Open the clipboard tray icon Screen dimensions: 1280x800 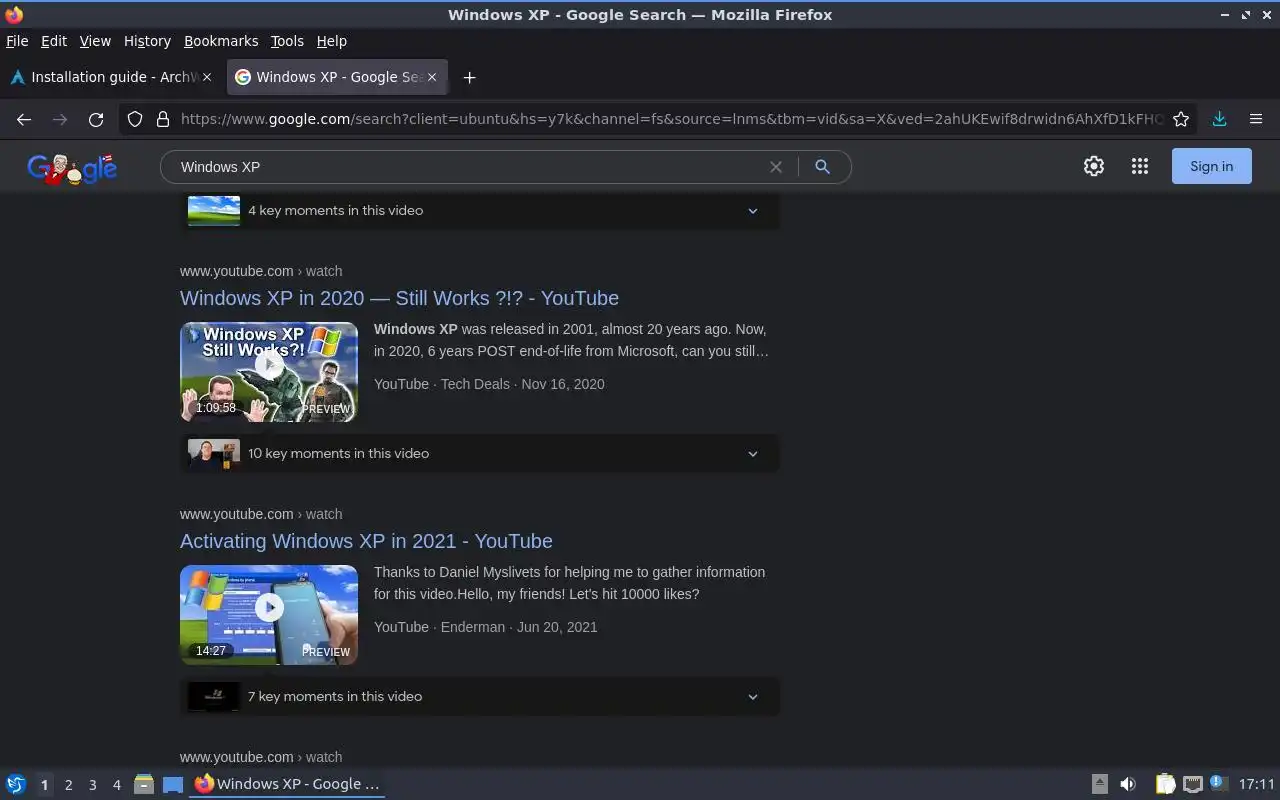[x=1165, y=784]
